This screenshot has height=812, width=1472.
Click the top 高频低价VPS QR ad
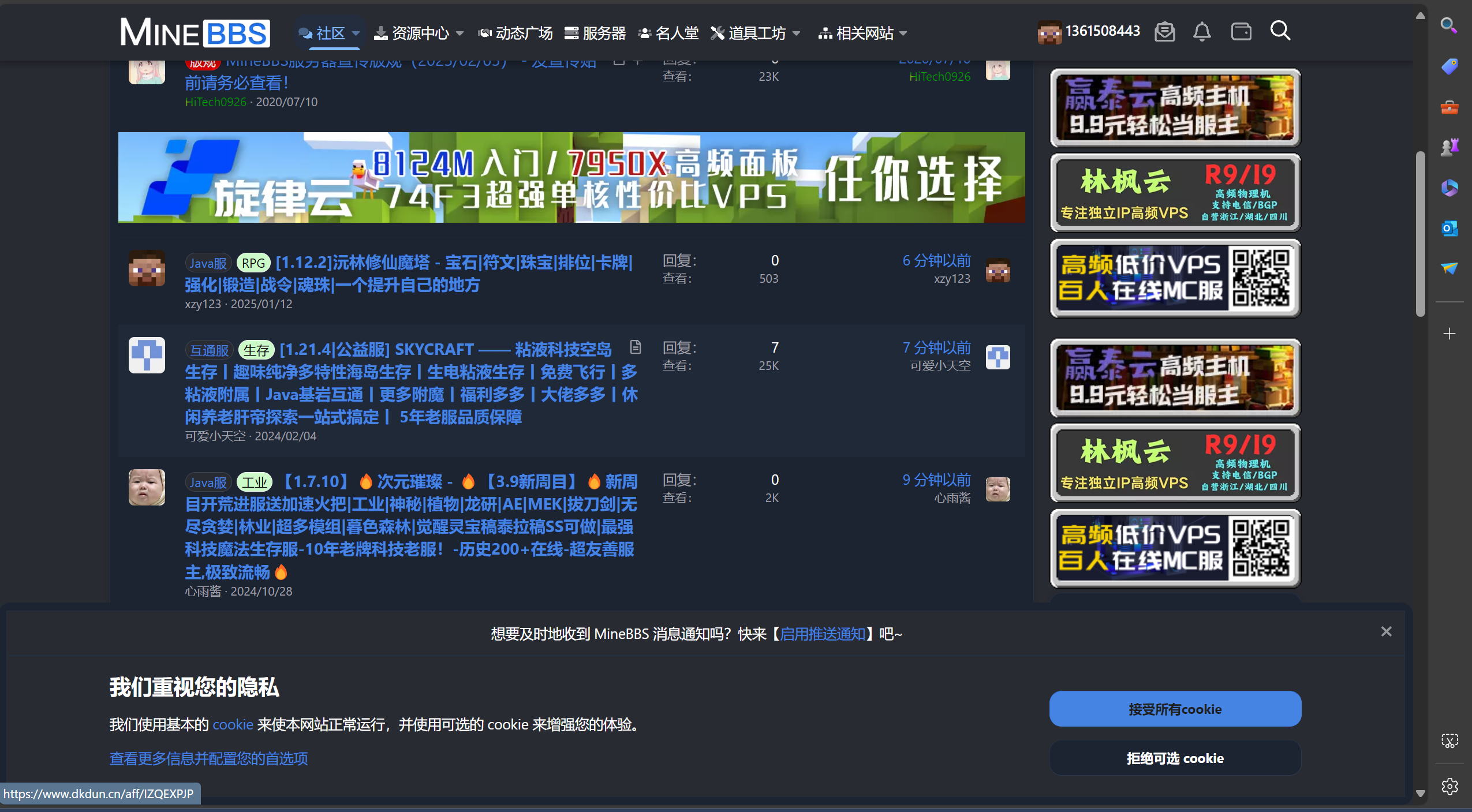1175,278
